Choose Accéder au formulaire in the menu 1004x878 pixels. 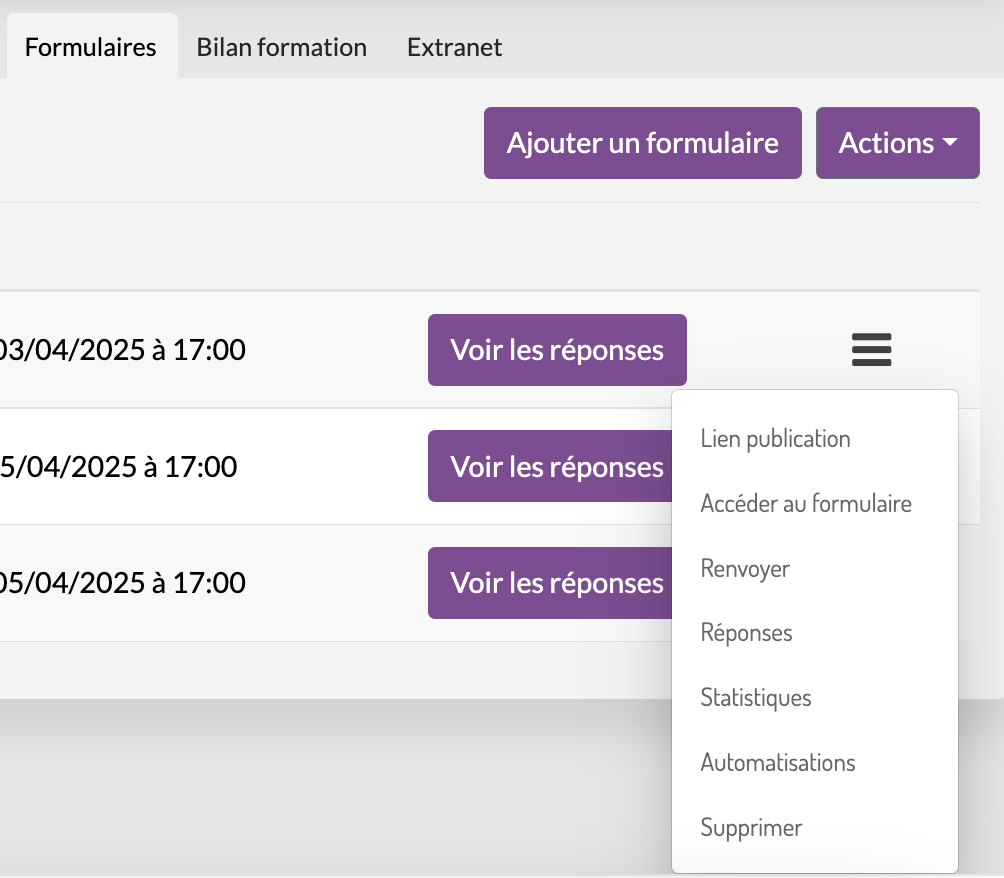click(806, 503)
